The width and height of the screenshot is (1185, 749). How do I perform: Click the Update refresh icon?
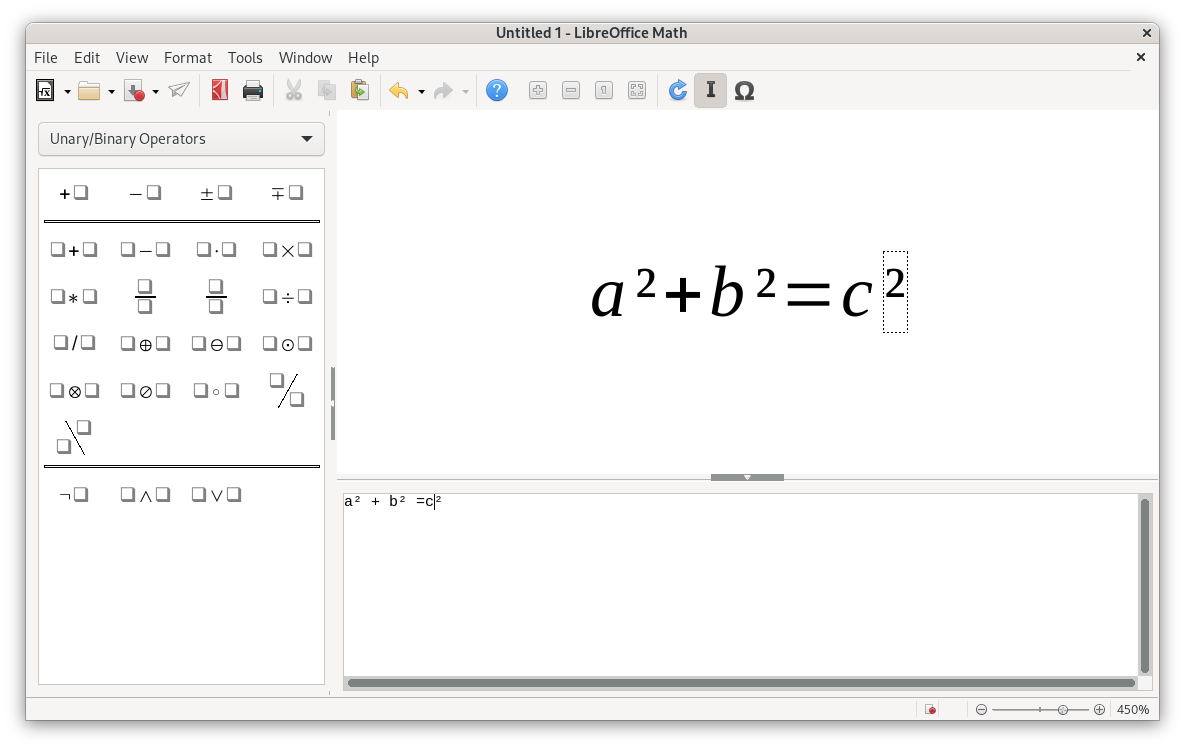pos(678,91)
